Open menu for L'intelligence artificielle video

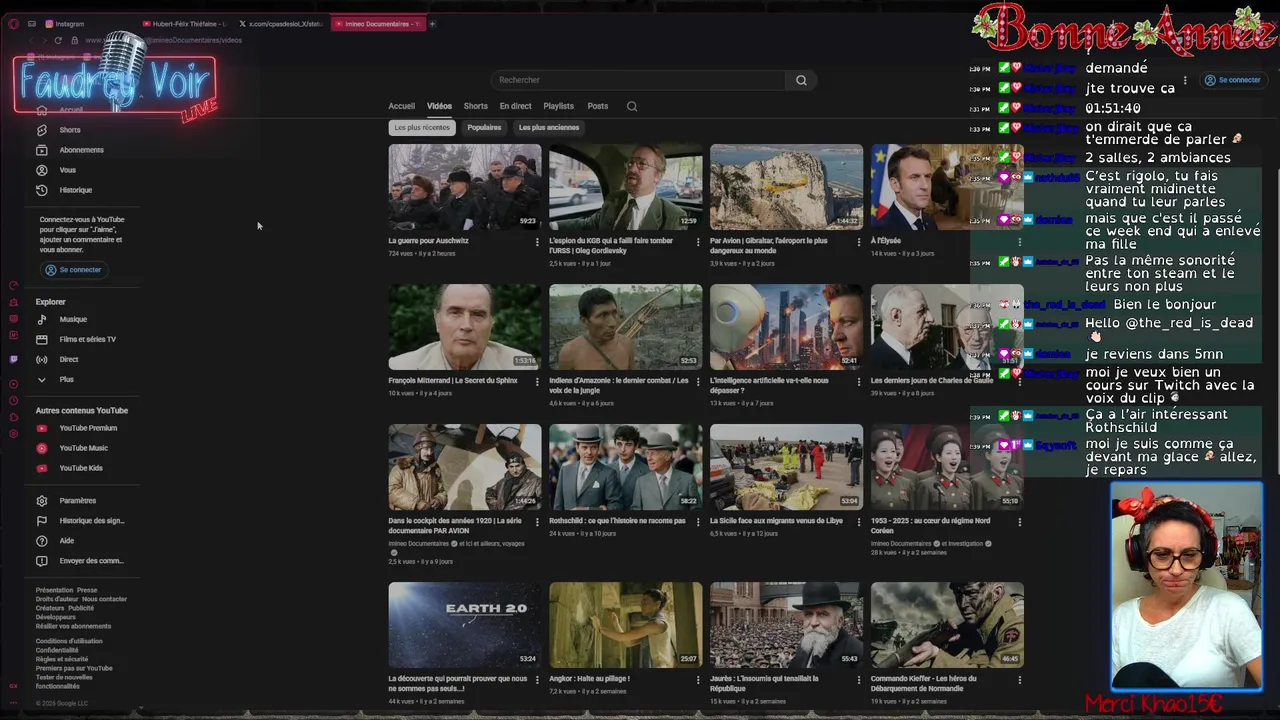(x=859, y=382)
